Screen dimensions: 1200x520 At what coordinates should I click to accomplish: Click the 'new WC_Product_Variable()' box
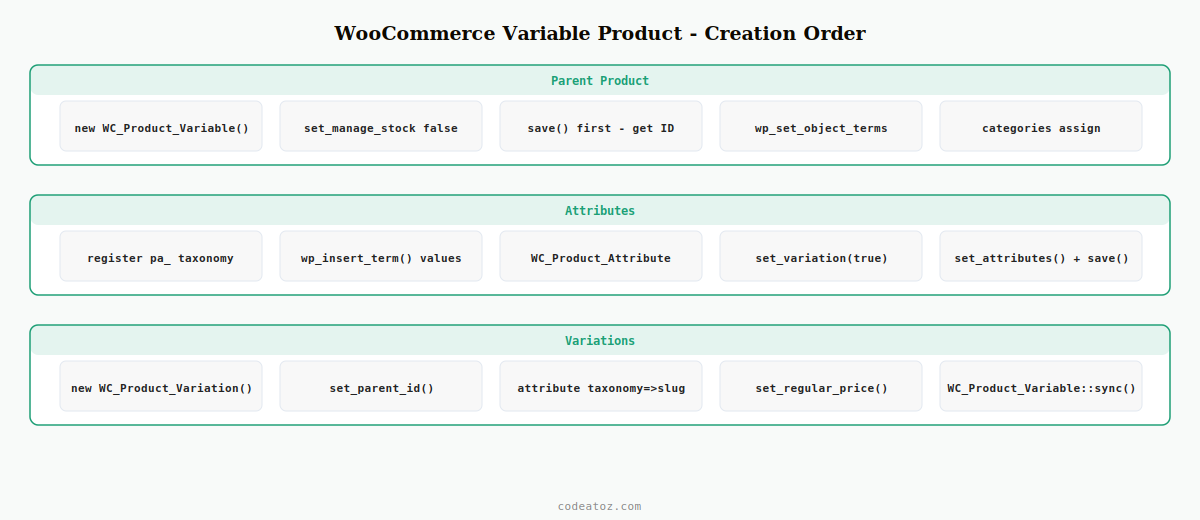click(x=161, y=126)
